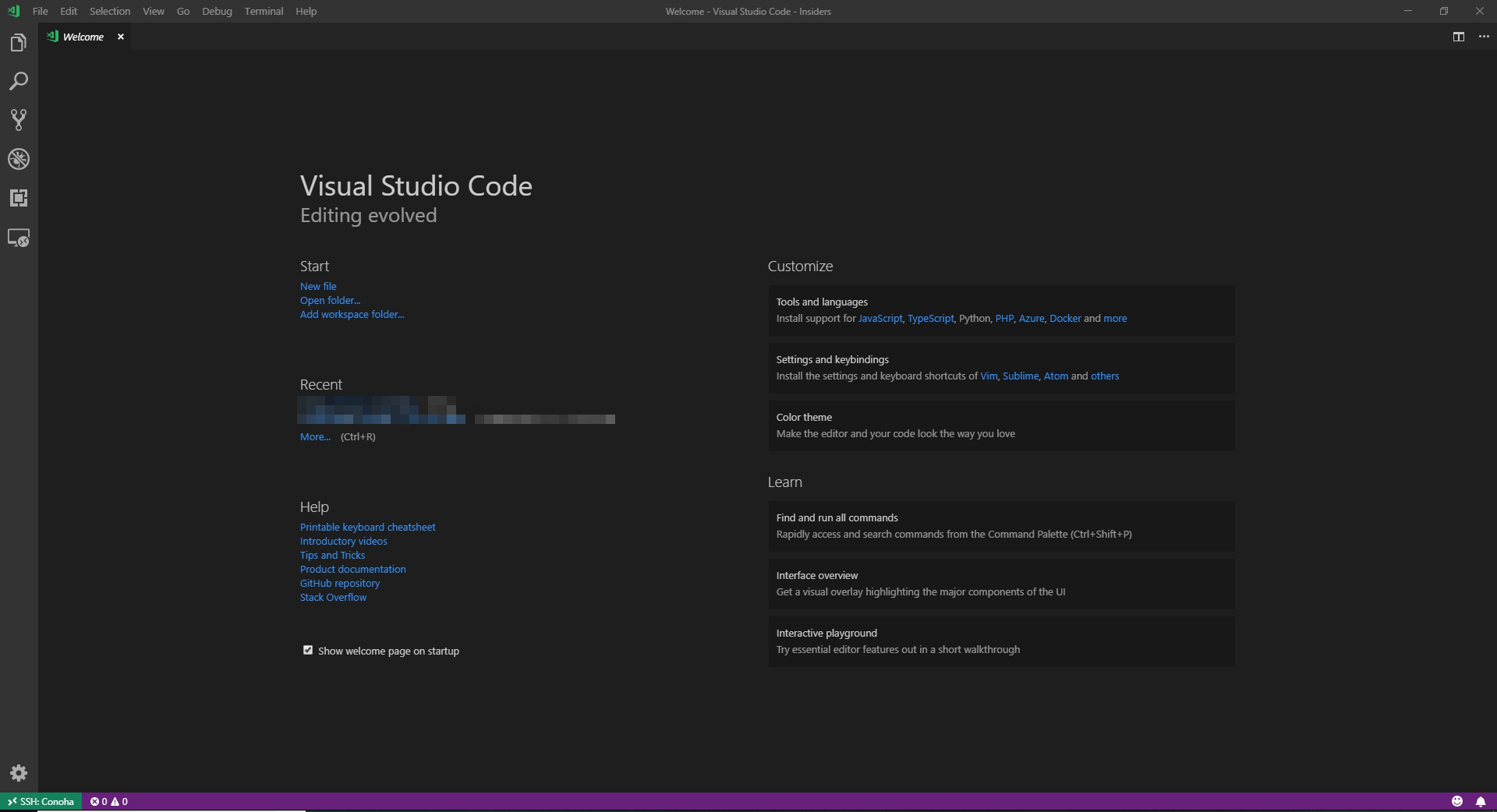The width and height of the screenshot is (1497, 812).
Task: Click the New file link
Action: [318, 287]
